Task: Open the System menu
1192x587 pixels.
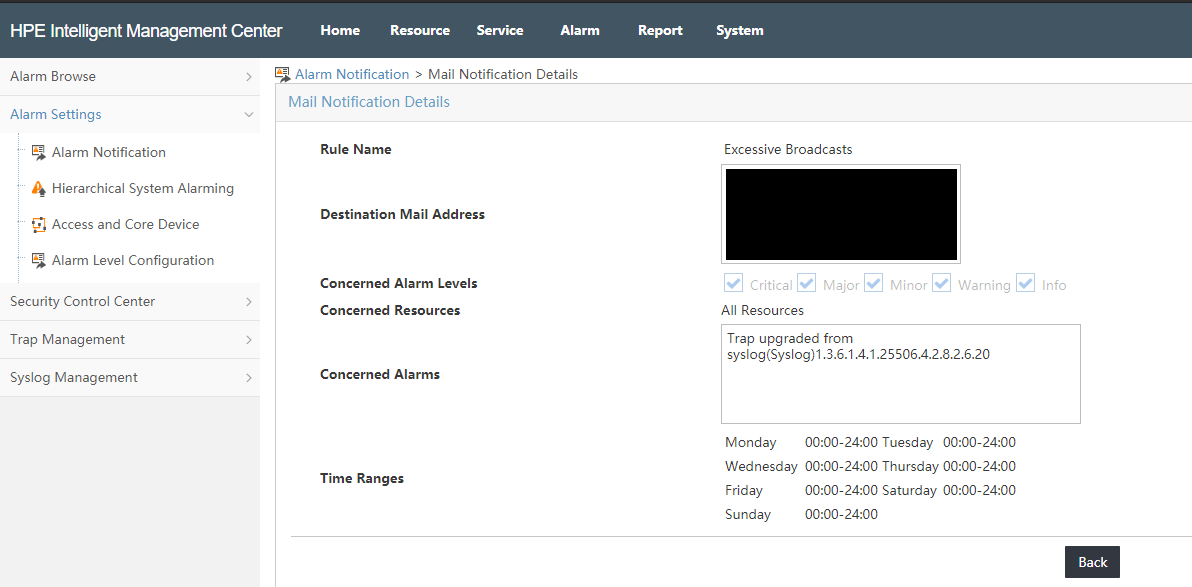Action: coord(740,30)
